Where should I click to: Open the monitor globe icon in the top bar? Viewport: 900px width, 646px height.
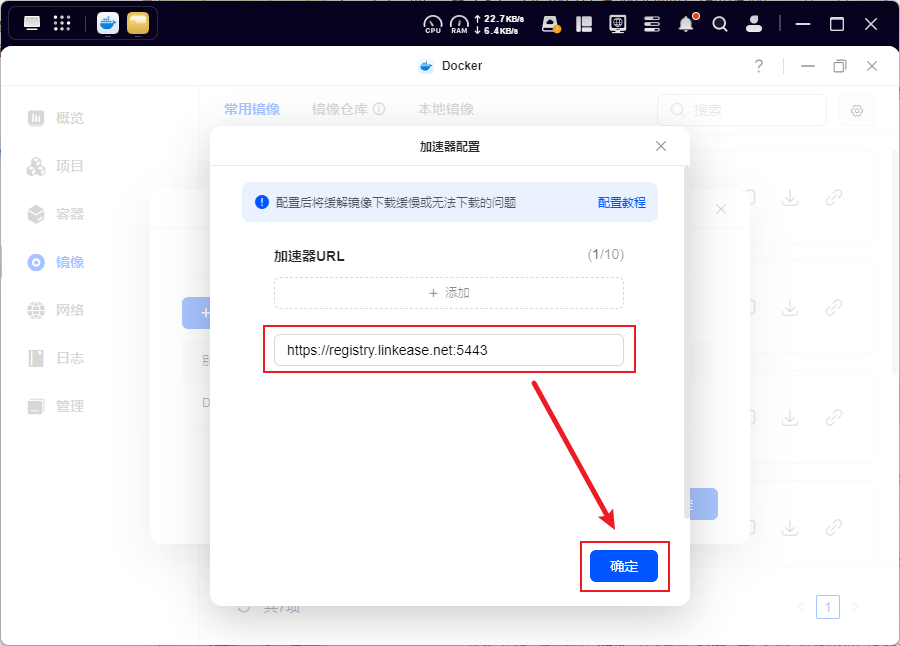point(618,24)
